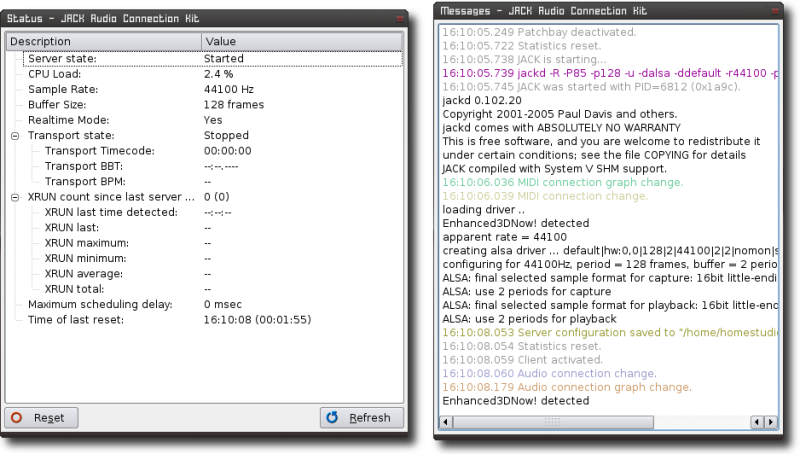The width and height of the screenshot is (800, 454).
Task: Click the blue circular arrow Refresh icon
Action: [332, 418]
